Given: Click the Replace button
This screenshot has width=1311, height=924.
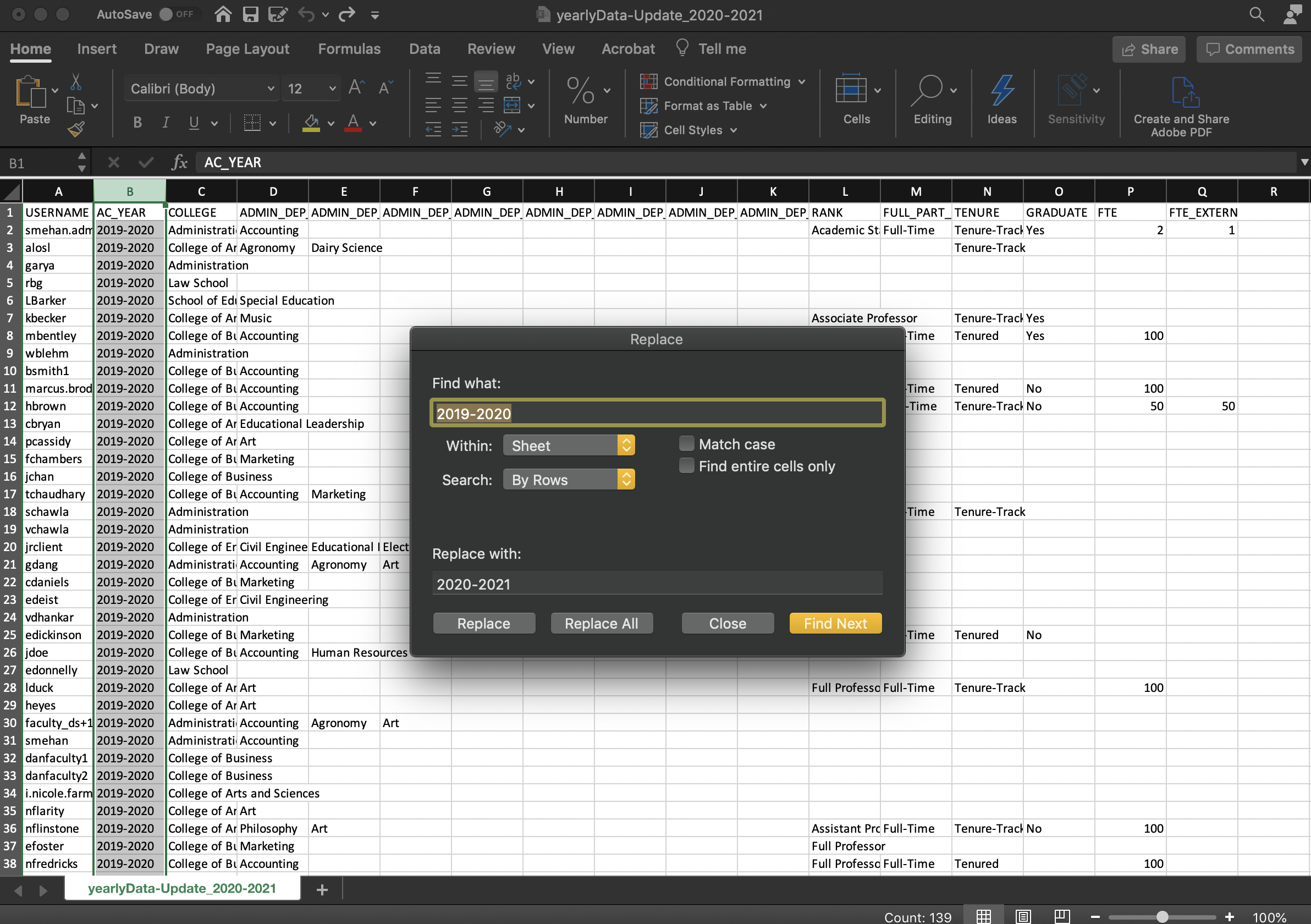Looking at the screenshot, I should pyautogui.click(x=483, y=624).
